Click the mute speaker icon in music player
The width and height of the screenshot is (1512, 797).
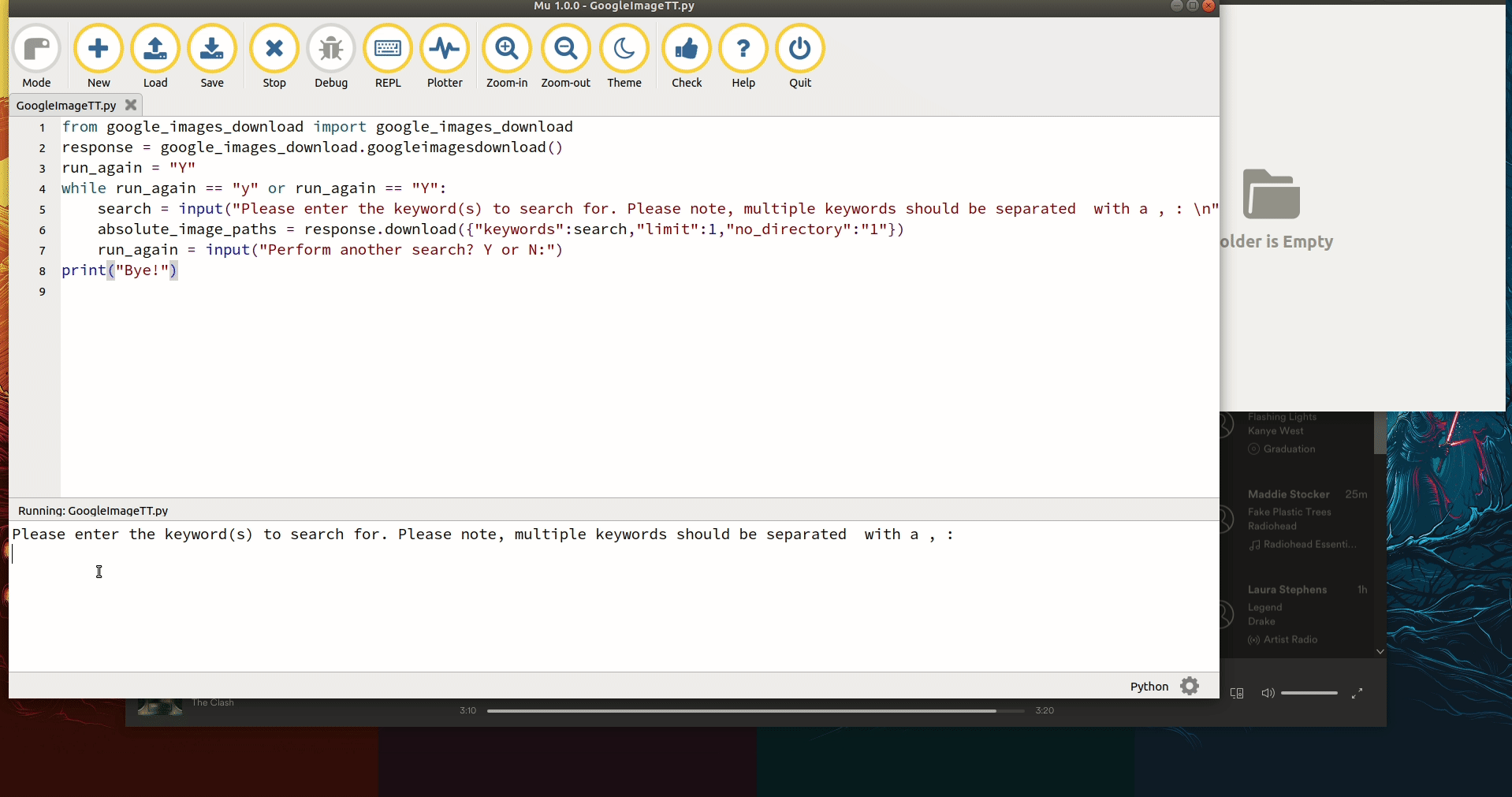(1268, 693)
